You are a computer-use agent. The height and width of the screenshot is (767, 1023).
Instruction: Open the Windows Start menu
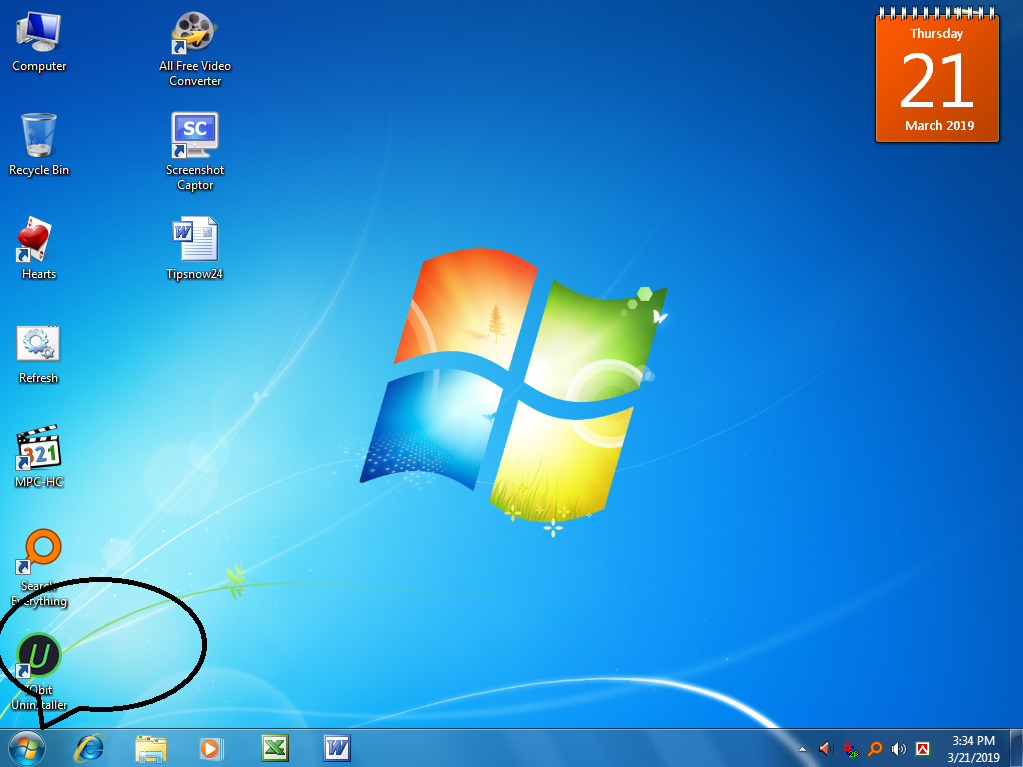26,748
